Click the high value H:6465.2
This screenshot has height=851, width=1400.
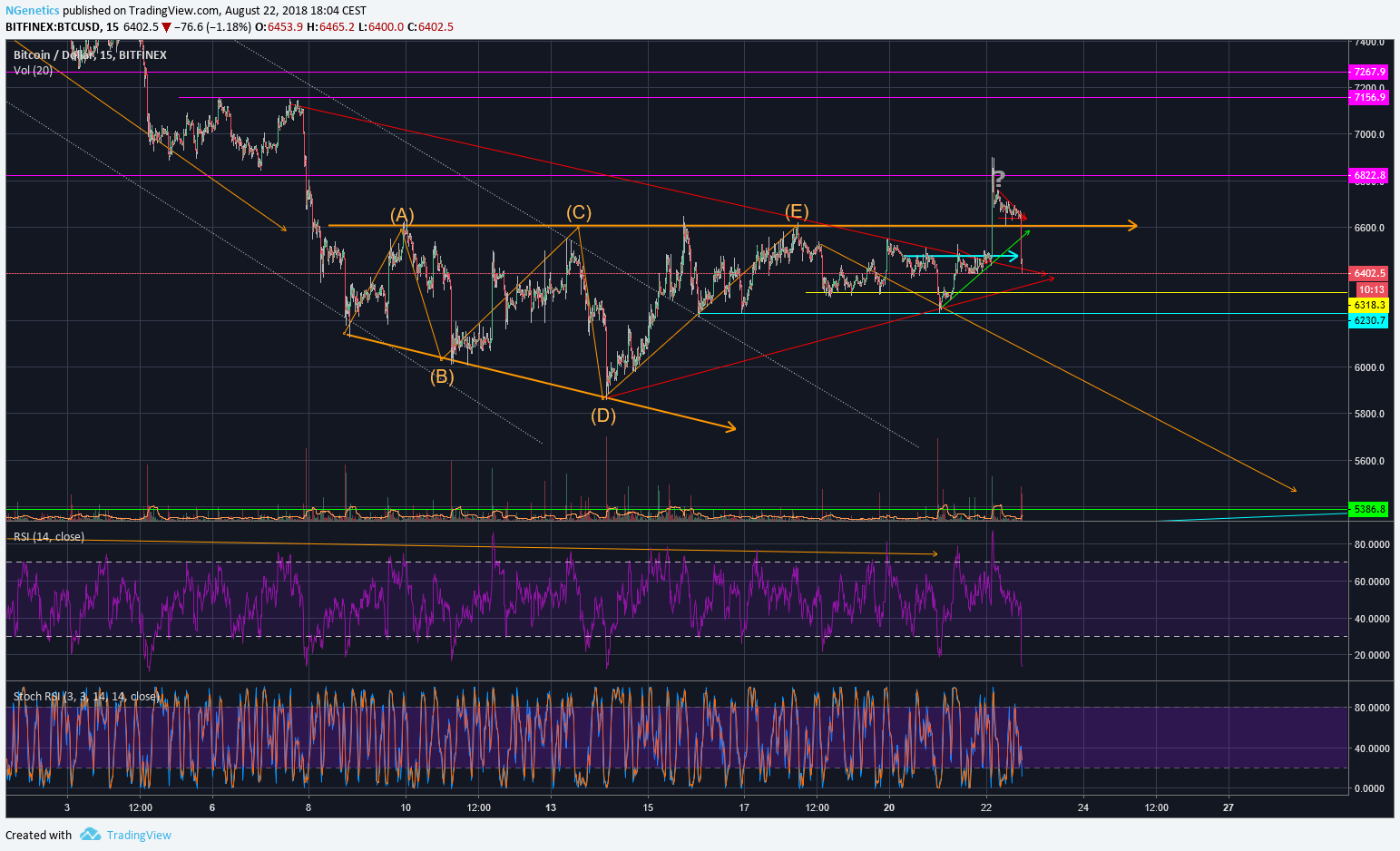pos(330,27)
